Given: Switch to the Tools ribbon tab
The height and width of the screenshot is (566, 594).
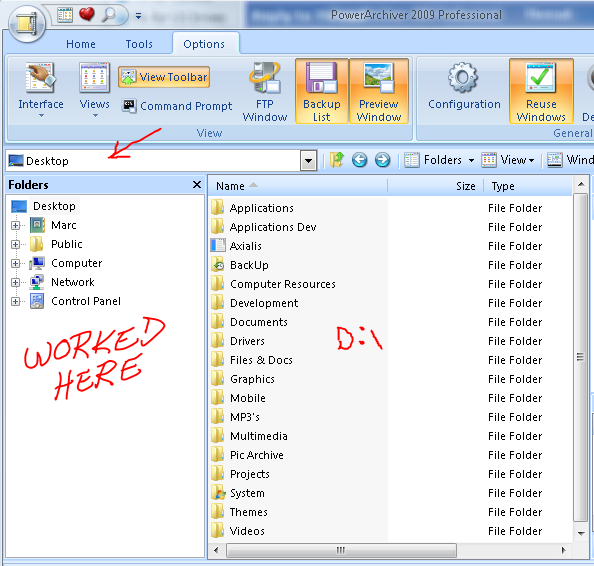Looking at the screenshot, I should tap(139, 44).
